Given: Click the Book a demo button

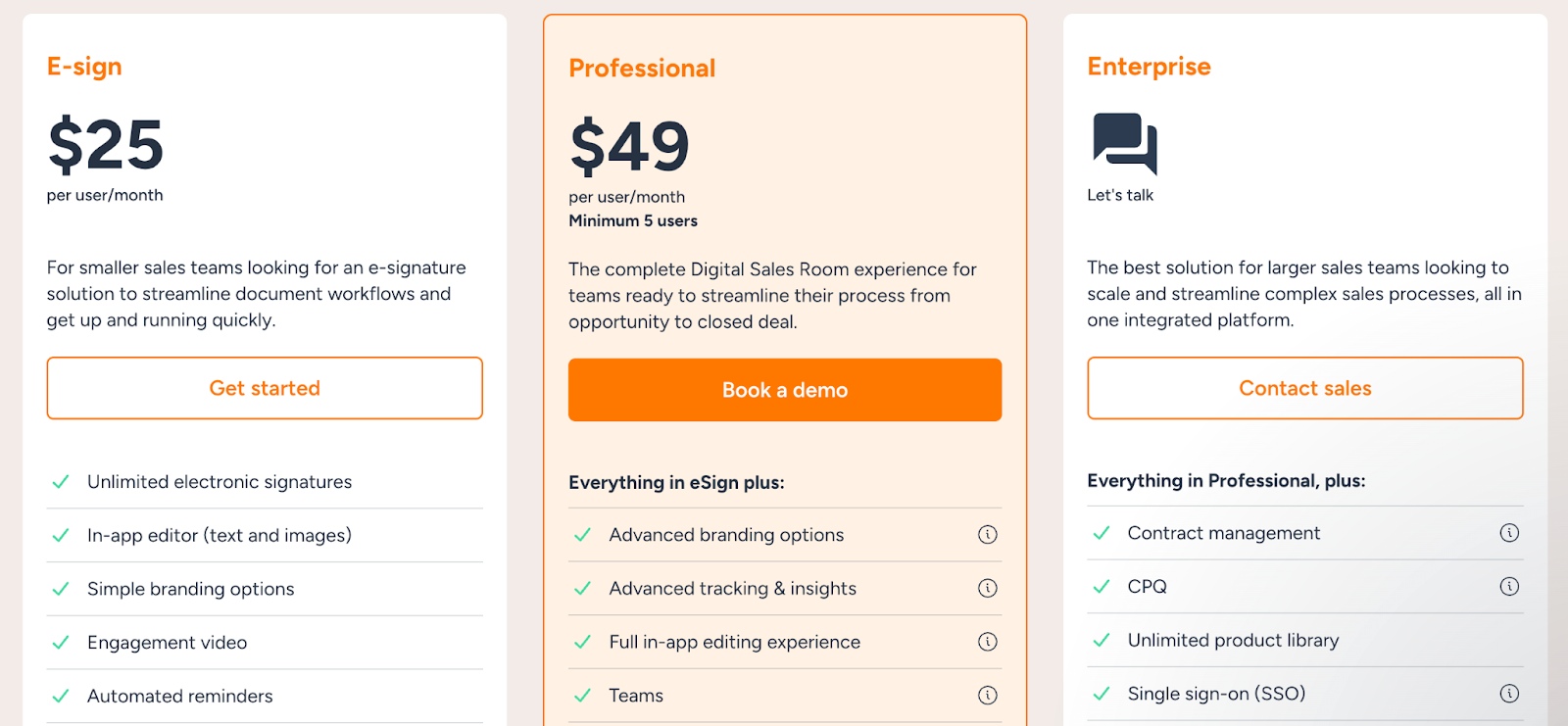Looking at the screenshot, I should (784, 390).
